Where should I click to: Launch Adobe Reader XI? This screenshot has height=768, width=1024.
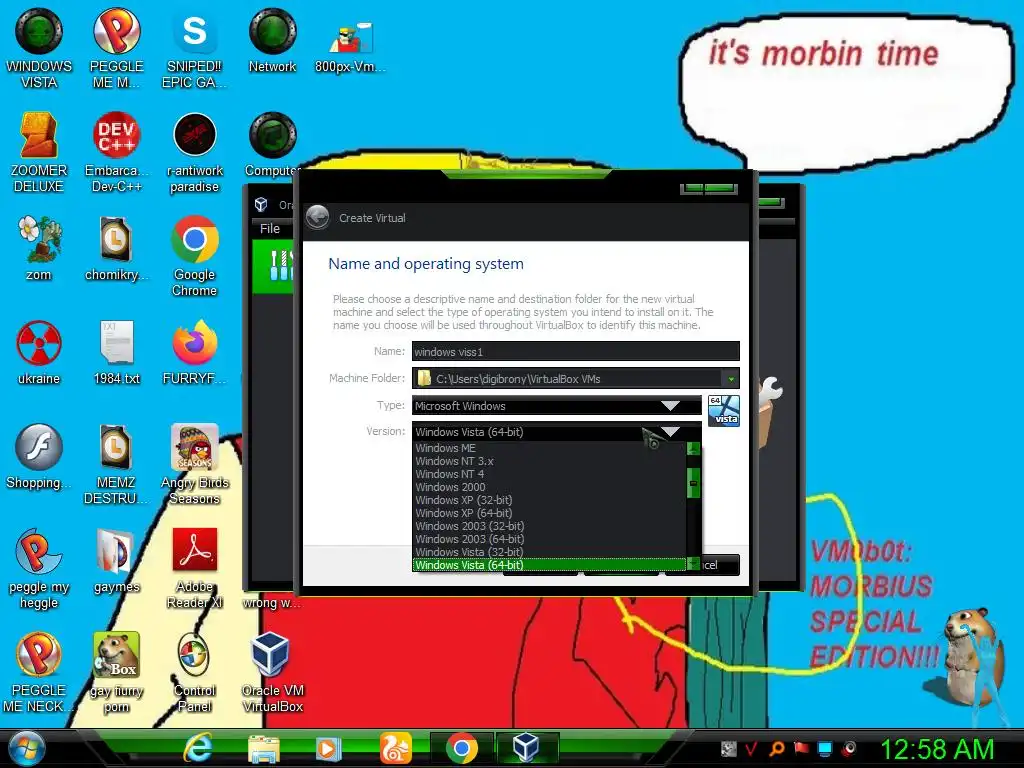[x=194, y=568]
